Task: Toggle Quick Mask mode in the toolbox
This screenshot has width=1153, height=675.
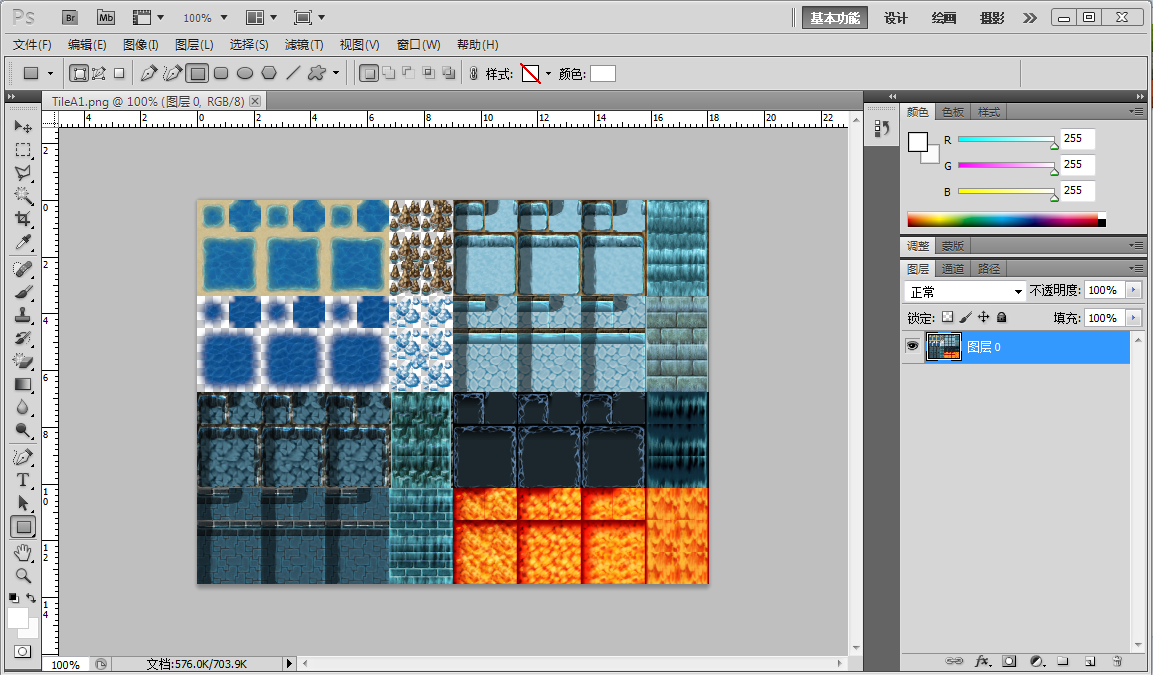Action: tap(23, 651)
